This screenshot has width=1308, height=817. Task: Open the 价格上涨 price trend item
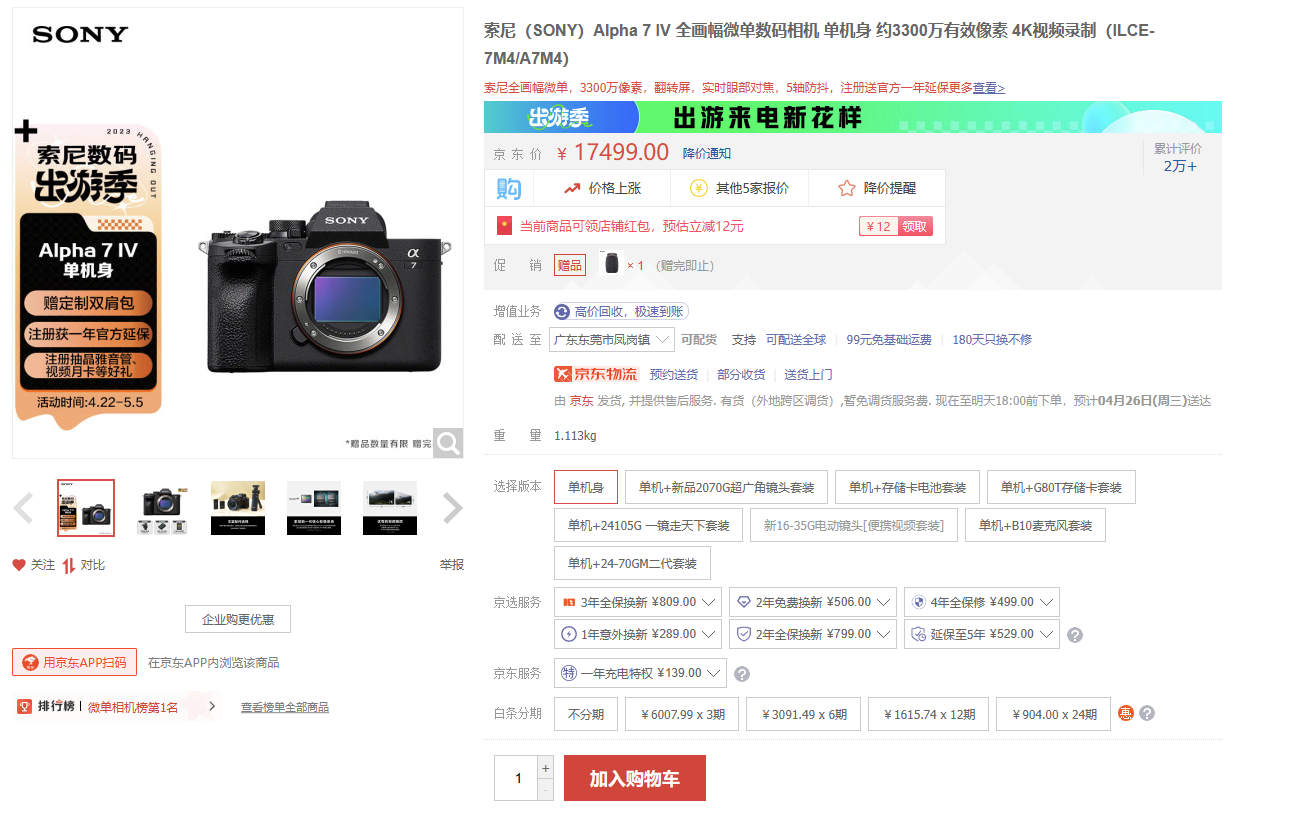(x=602, y=188)
